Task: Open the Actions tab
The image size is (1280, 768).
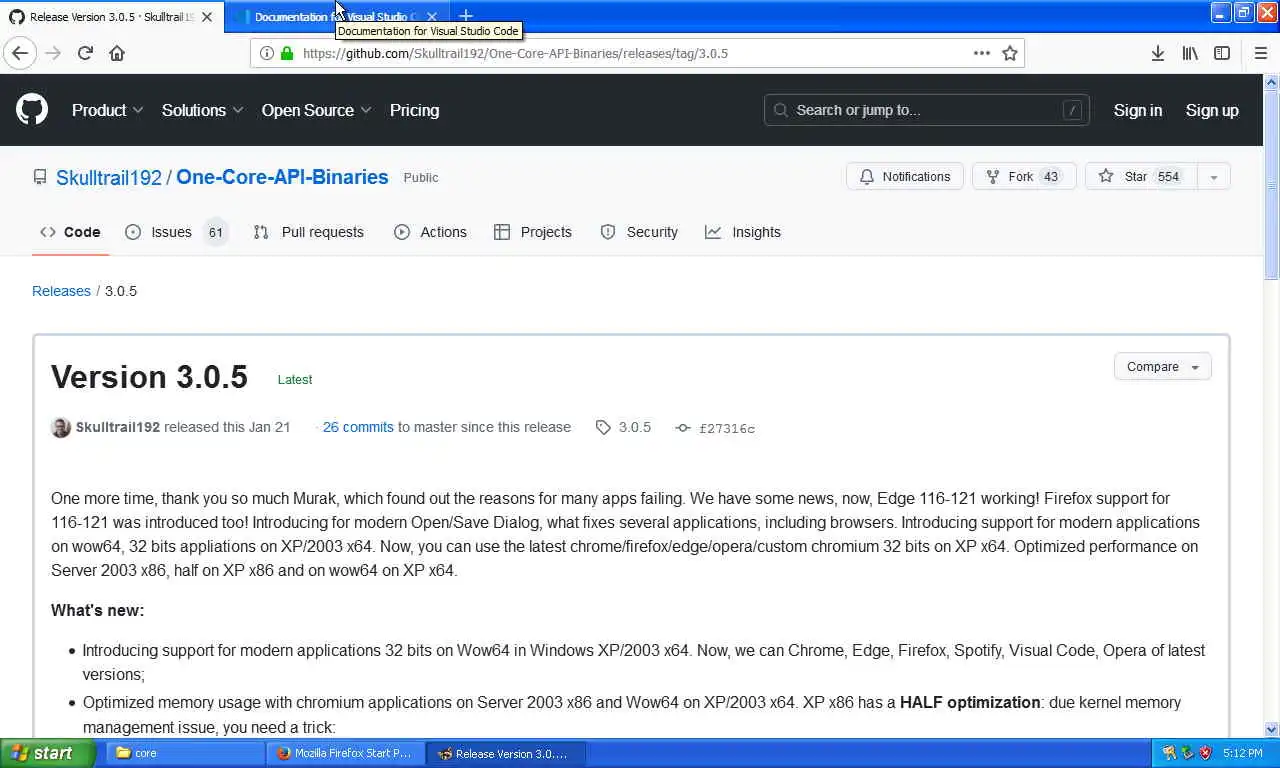Action: 430,232
